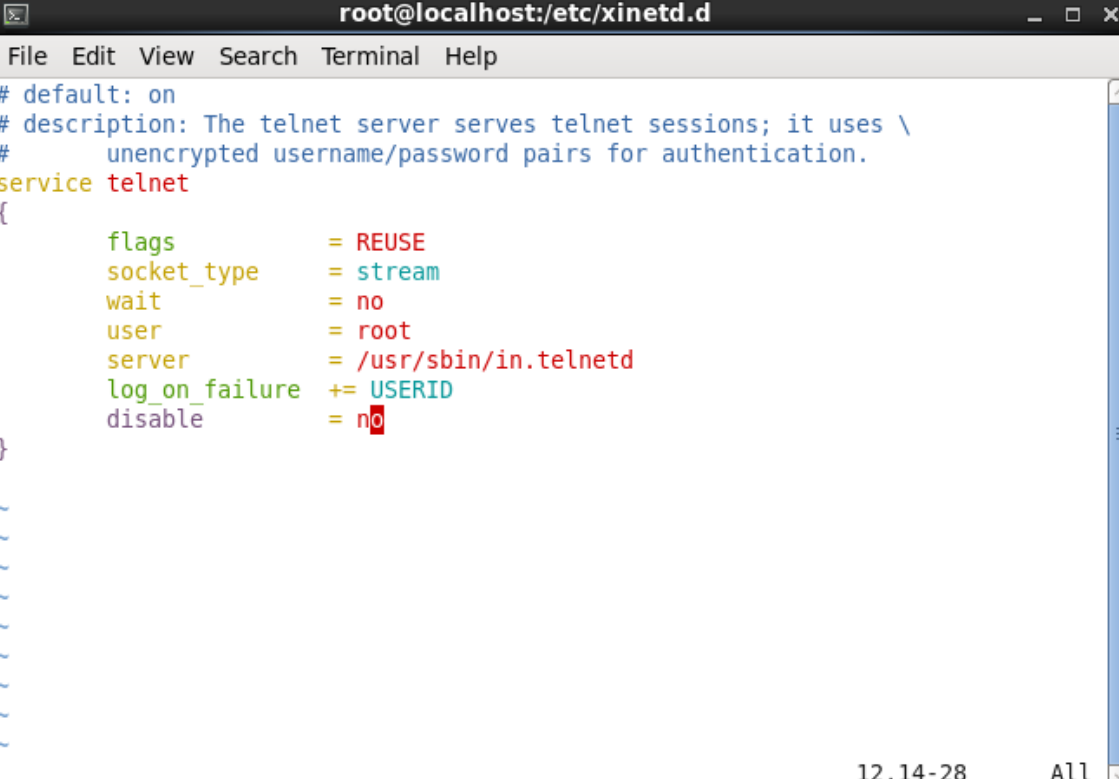Open the Edit menu
This screenshot has width=1119, height=779.
[93, 56]
